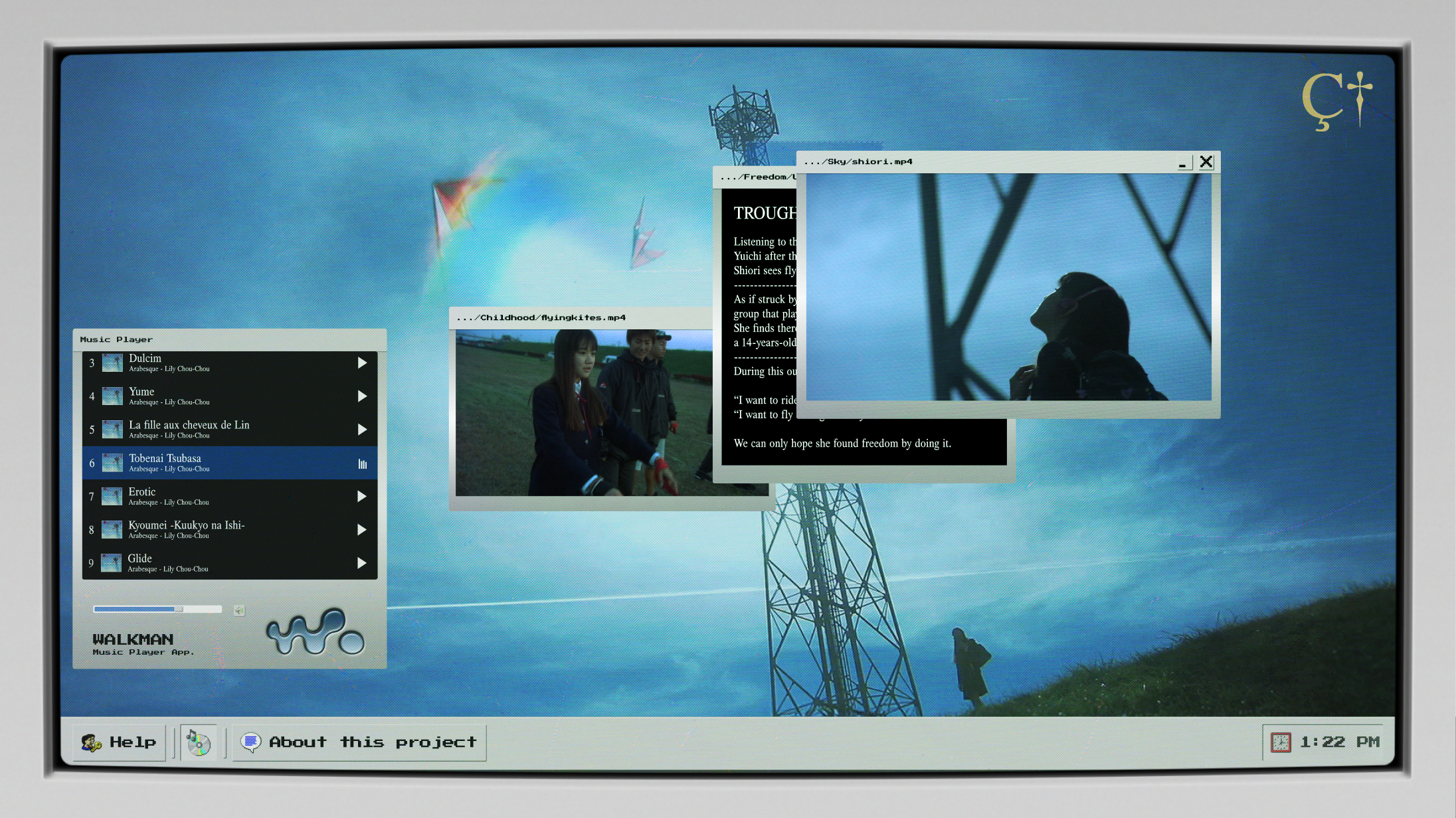Click the WALKMAN Music Player App label
1456x818 pixels.
coord(143,643)
